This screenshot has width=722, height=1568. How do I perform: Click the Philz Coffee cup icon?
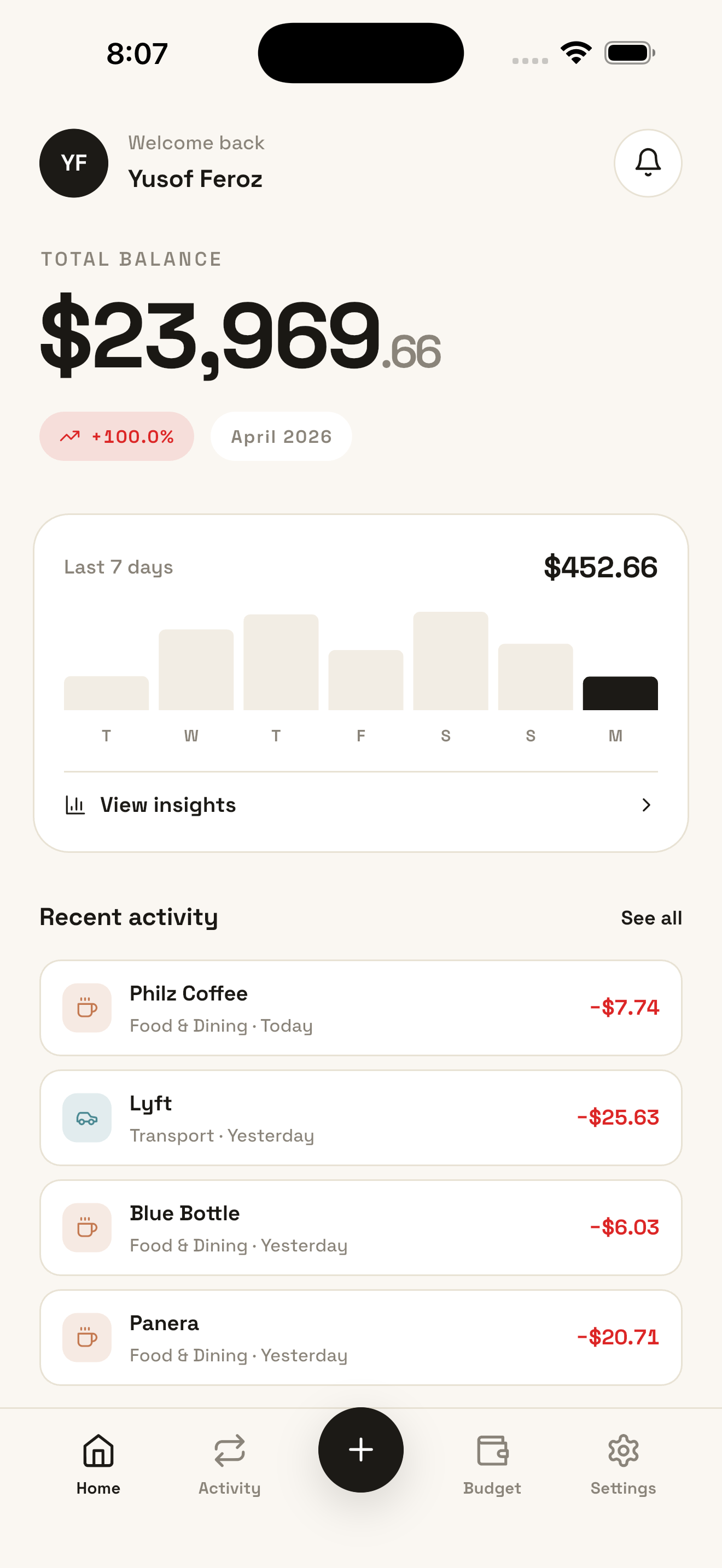[87, 1008]
